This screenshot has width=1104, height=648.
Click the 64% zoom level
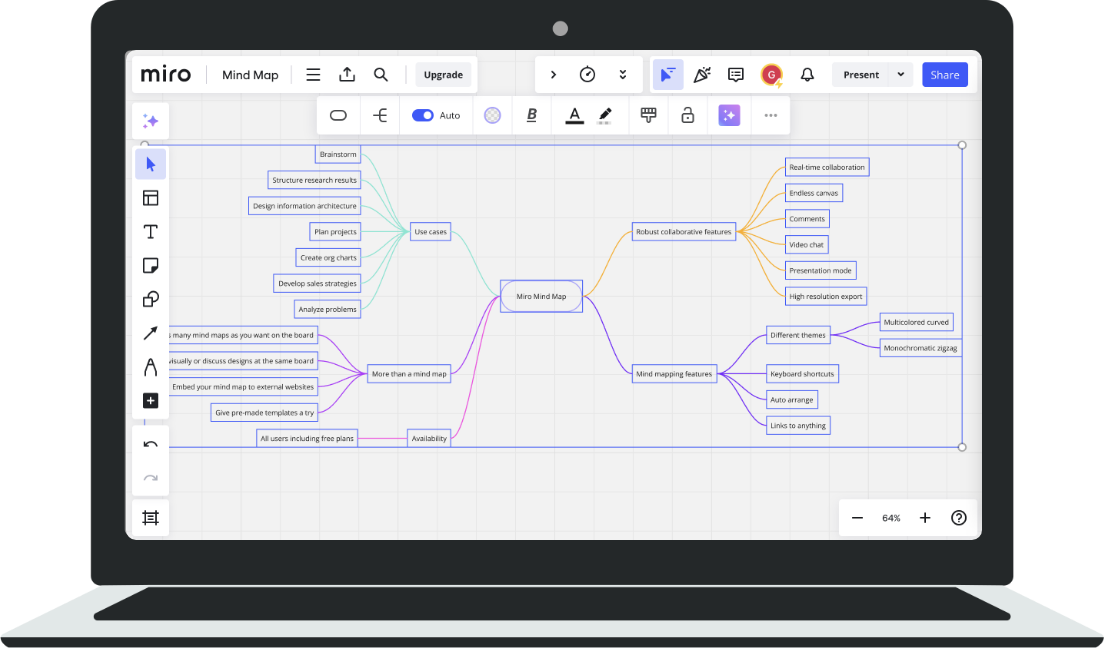coord(891,518)
